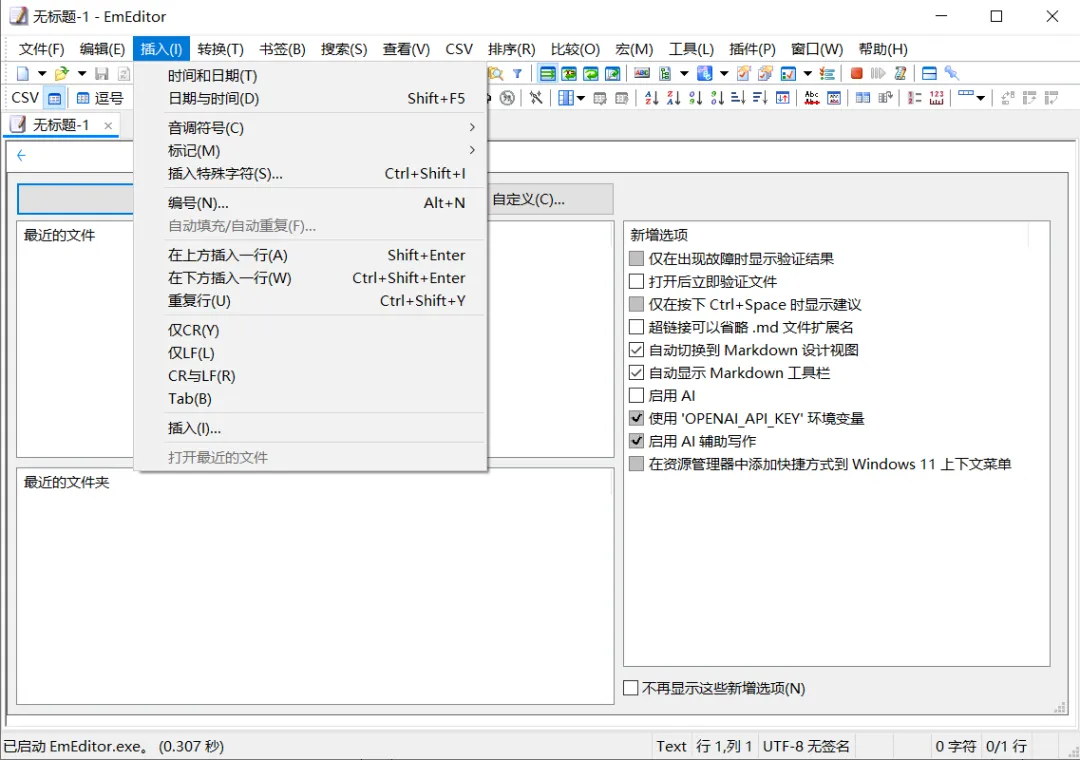The image size is (1080, 760).
Task: Open the dropdown arrow beside New file icon
Action: (41, 73)
